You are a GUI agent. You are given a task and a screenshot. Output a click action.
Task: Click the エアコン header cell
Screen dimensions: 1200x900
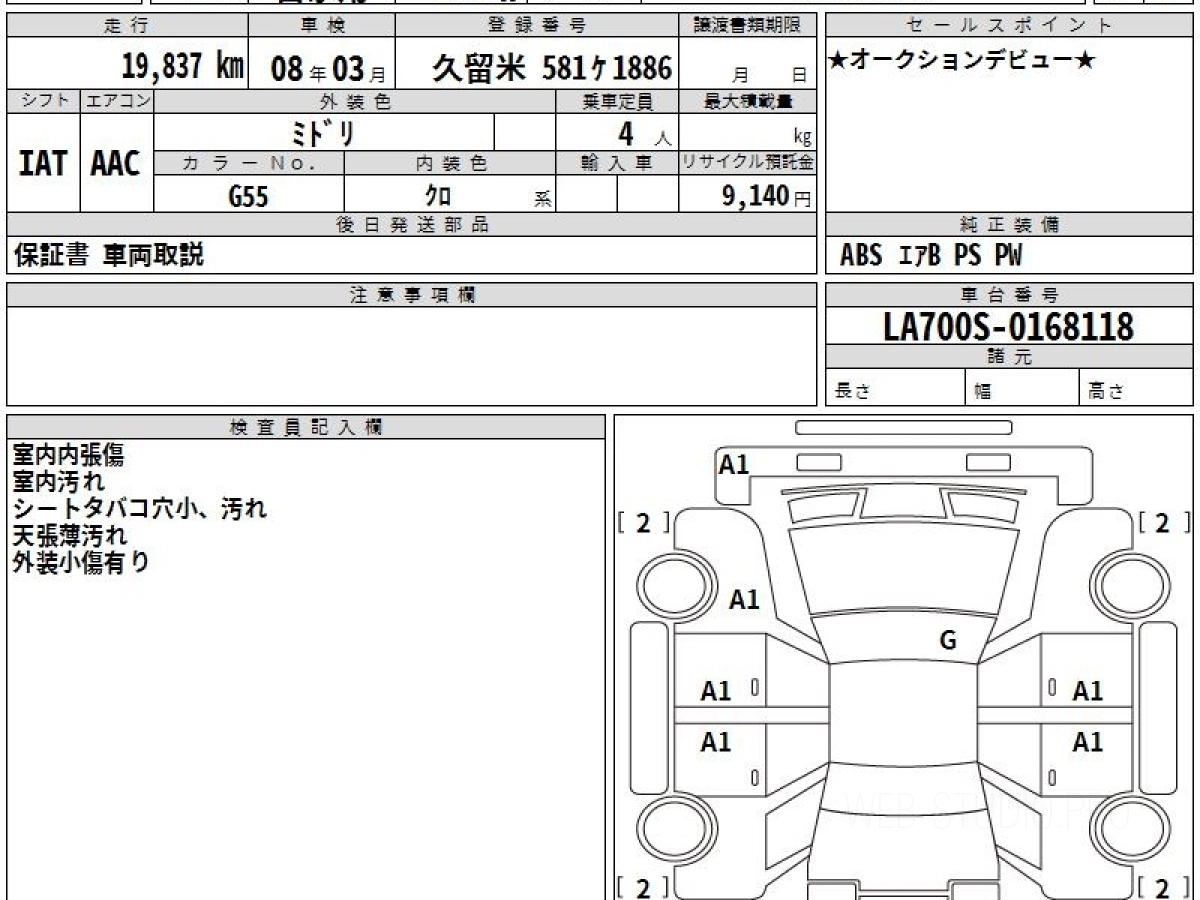click(117, 101)
